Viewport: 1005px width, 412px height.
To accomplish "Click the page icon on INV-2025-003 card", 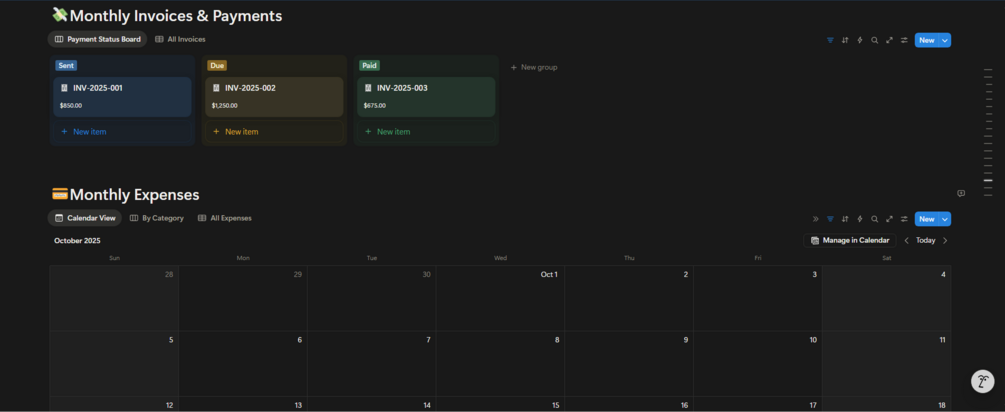I will click(x=368, y=88).
